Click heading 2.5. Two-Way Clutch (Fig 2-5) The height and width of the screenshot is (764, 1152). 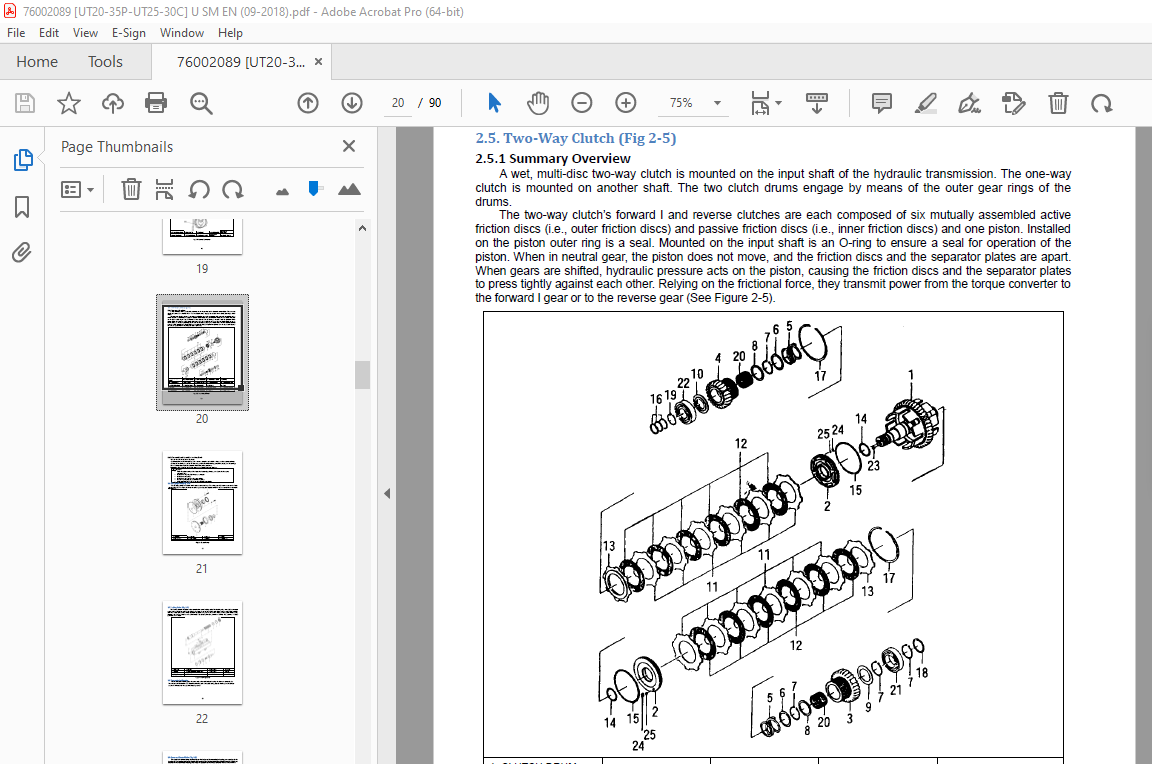coord(575,138)
